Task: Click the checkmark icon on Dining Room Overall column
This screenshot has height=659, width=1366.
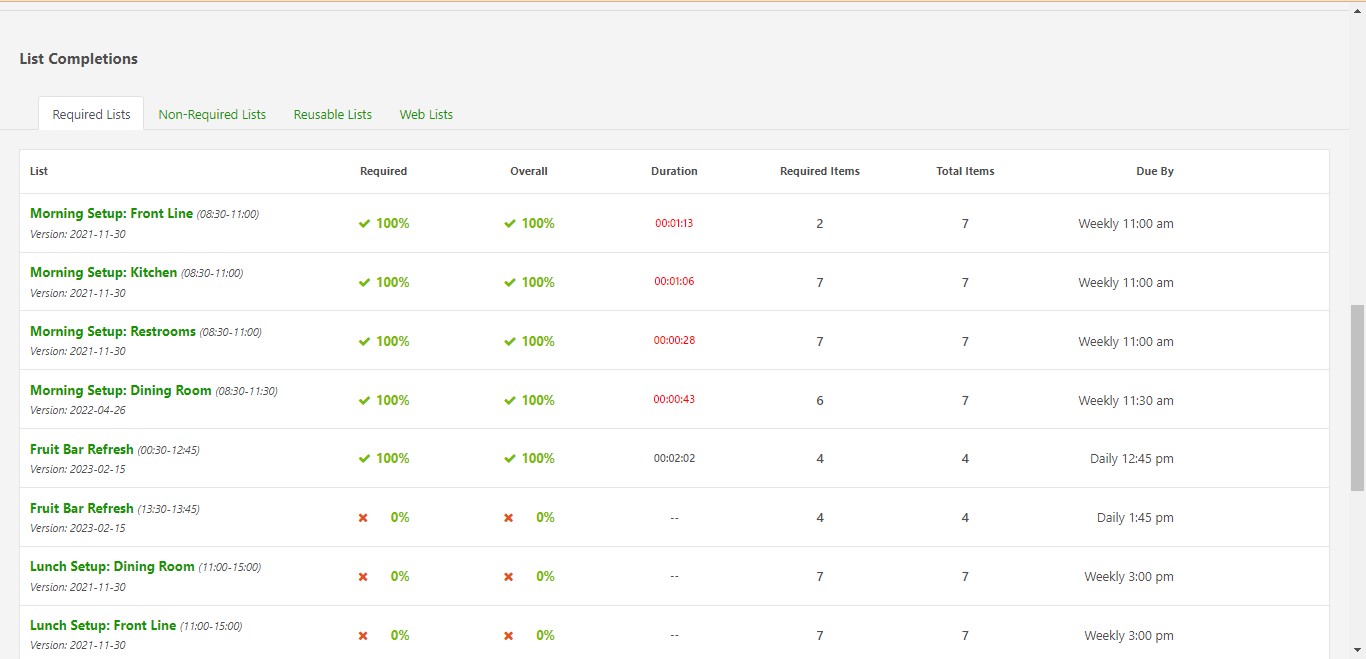Action: point(510,400)
